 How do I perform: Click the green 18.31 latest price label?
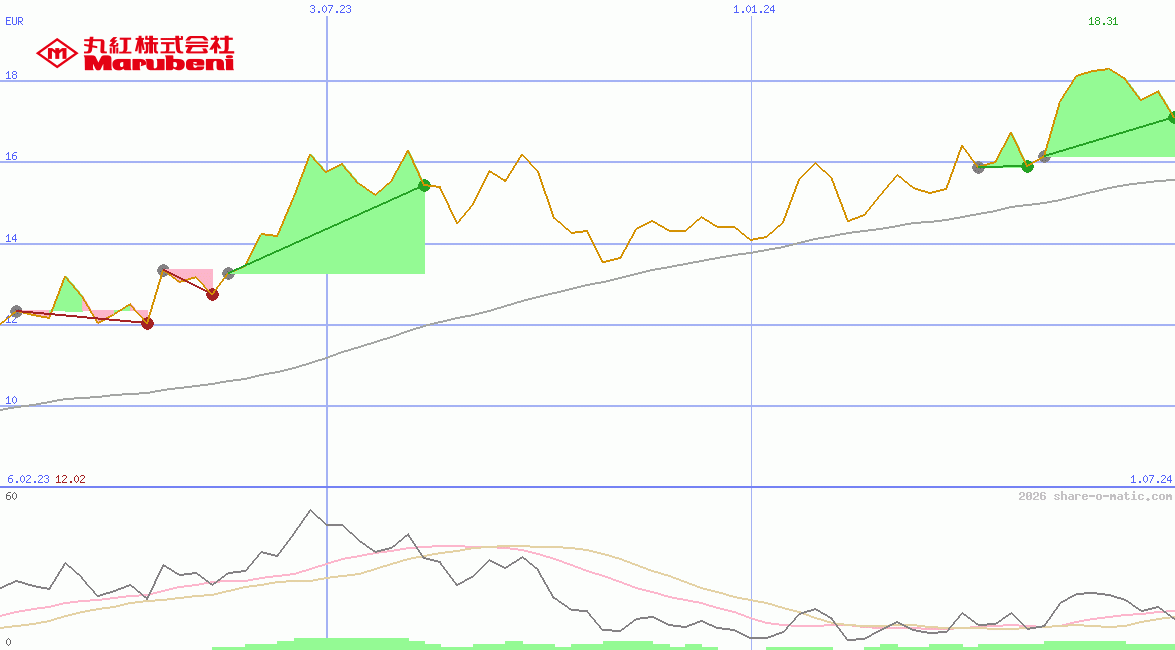[x=1103, y=21]
